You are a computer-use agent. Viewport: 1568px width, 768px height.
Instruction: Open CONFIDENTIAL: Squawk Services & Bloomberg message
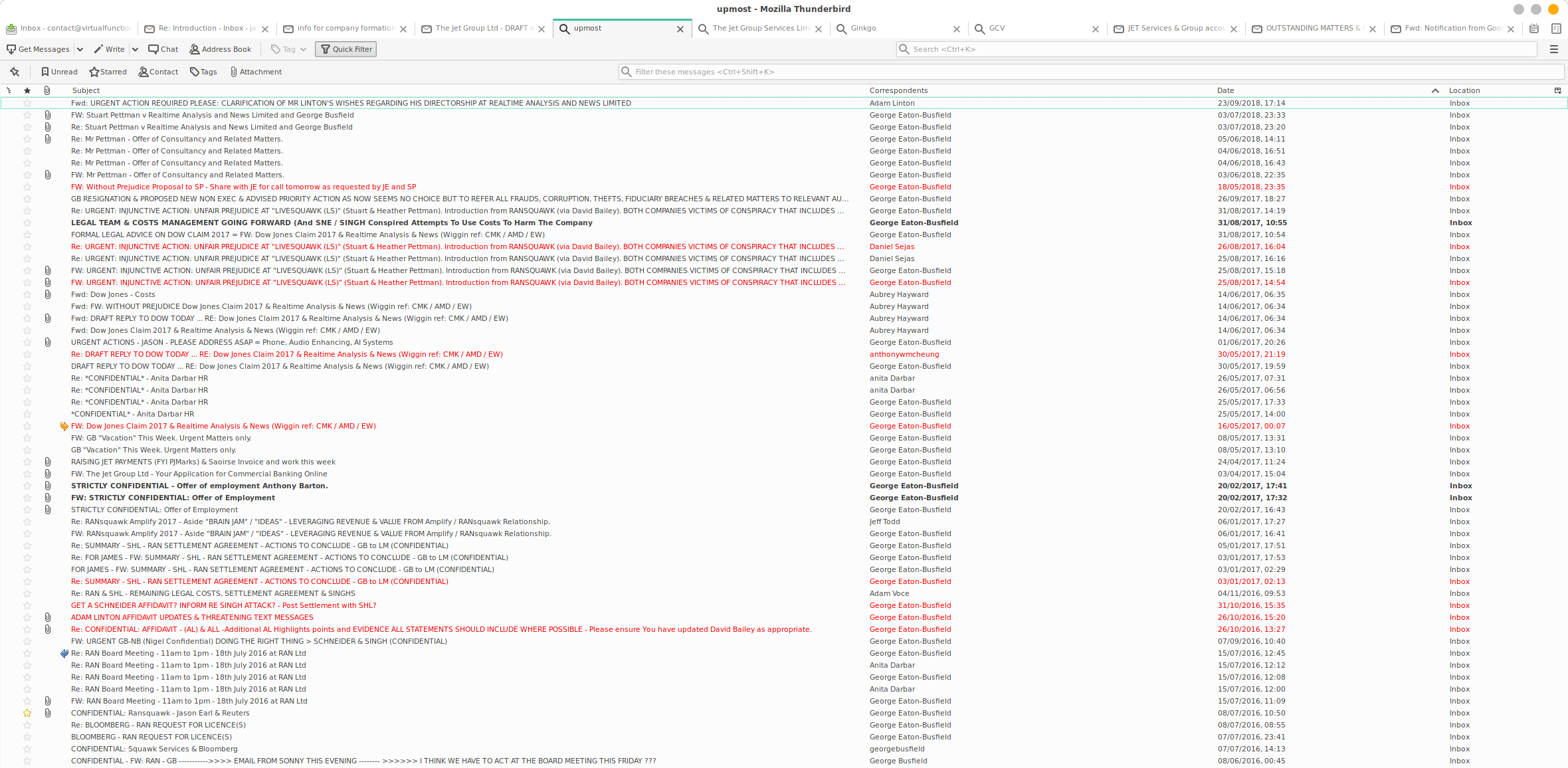(784, 749)
